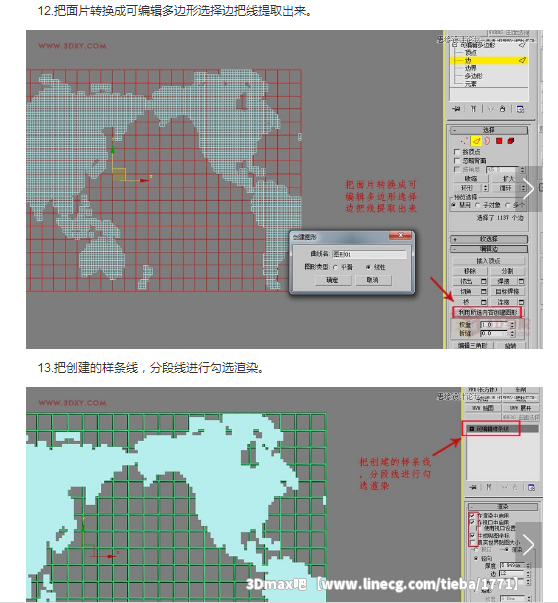Expand the 软选择 (Soft Selection) rollout

[x=489, y=239]
